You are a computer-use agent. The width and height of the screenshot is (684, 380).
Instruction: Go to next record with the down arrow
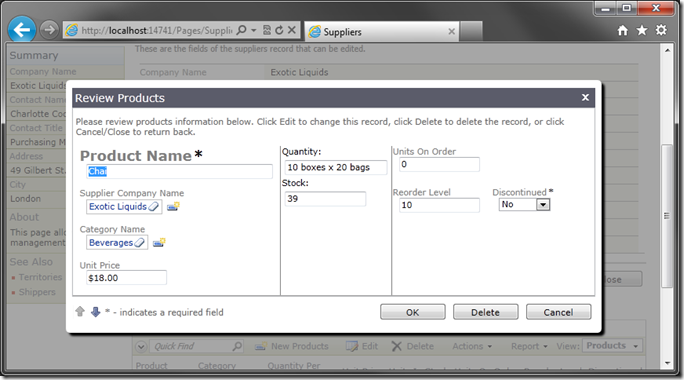[x=96, y=312]
